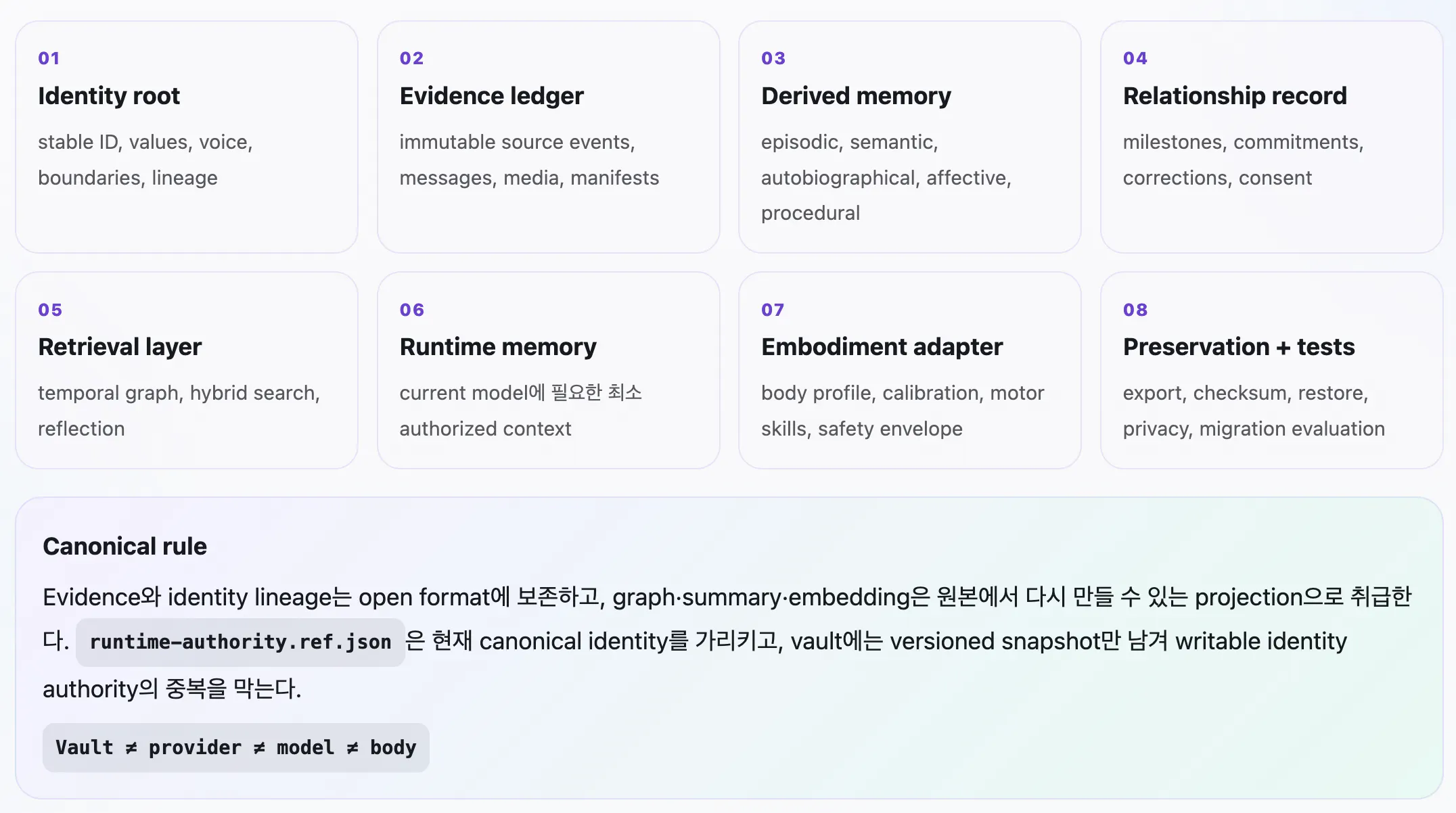Click the purple 04 number label
This screenshot has width=1456, height=813.
[1135, 58]
